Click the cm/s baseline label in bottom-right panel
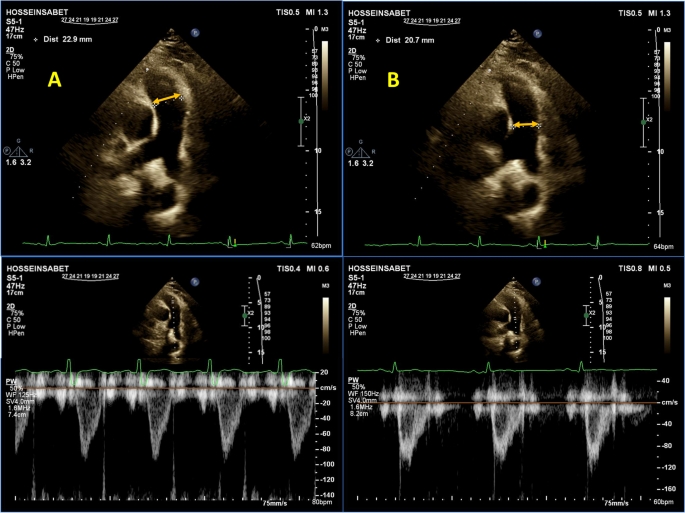Screen dimensions: 685x513 [x=668, y=402]
